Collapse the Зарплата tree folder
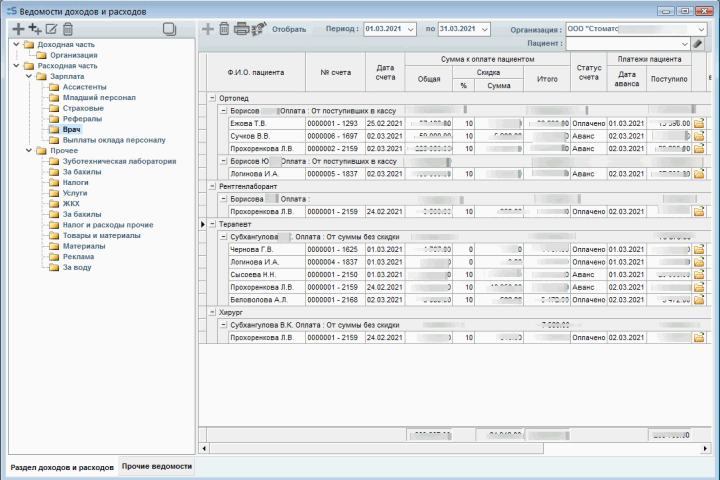This screenshot has width=720, height=480. click(29, 76)
